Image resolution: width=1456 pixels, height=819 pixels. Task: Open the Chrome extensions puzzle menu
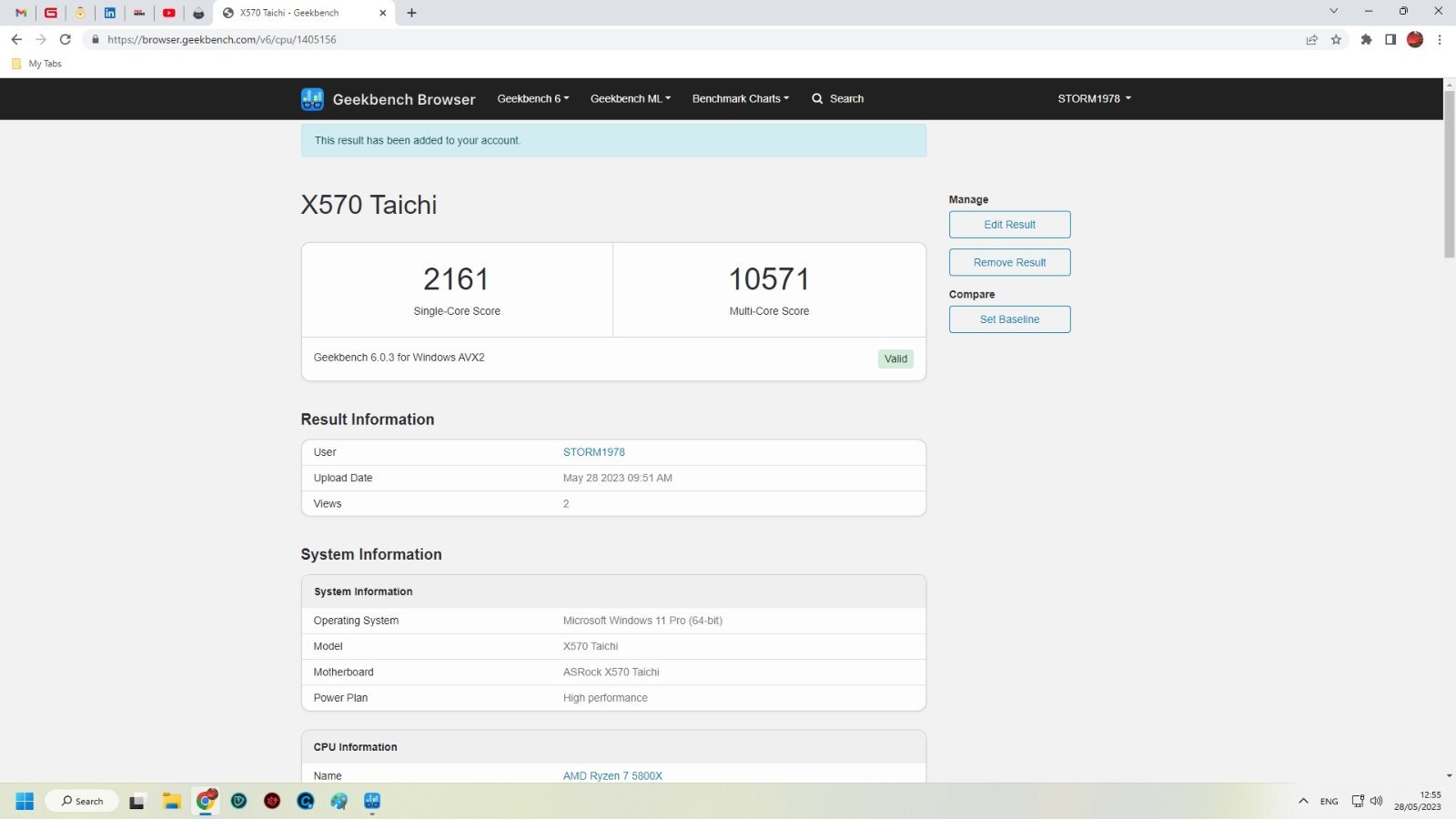click(1366, 39)
